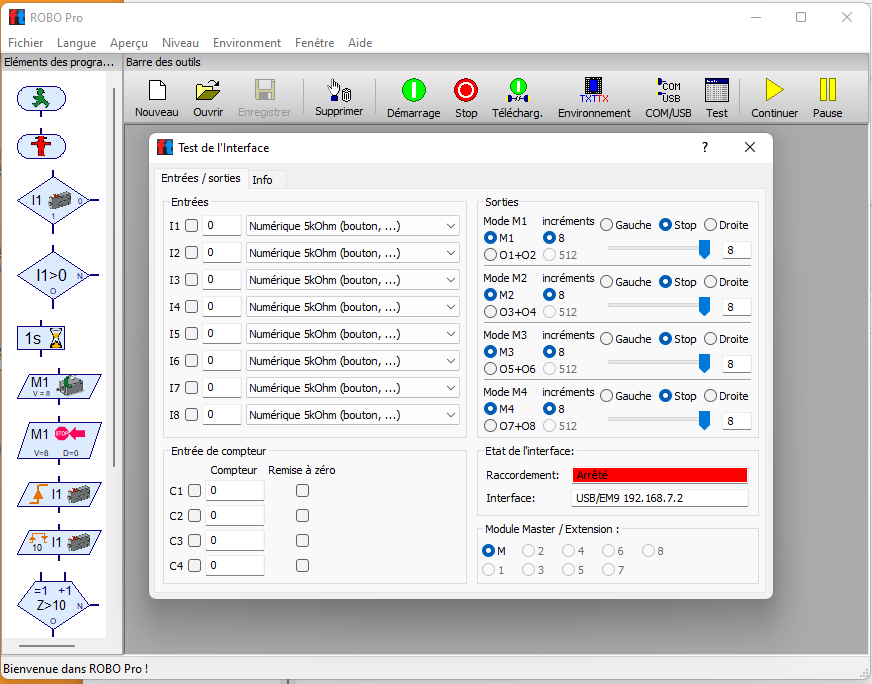Open the Niveau menu
This screenshot has width=872, height=684.
(180, 43)
